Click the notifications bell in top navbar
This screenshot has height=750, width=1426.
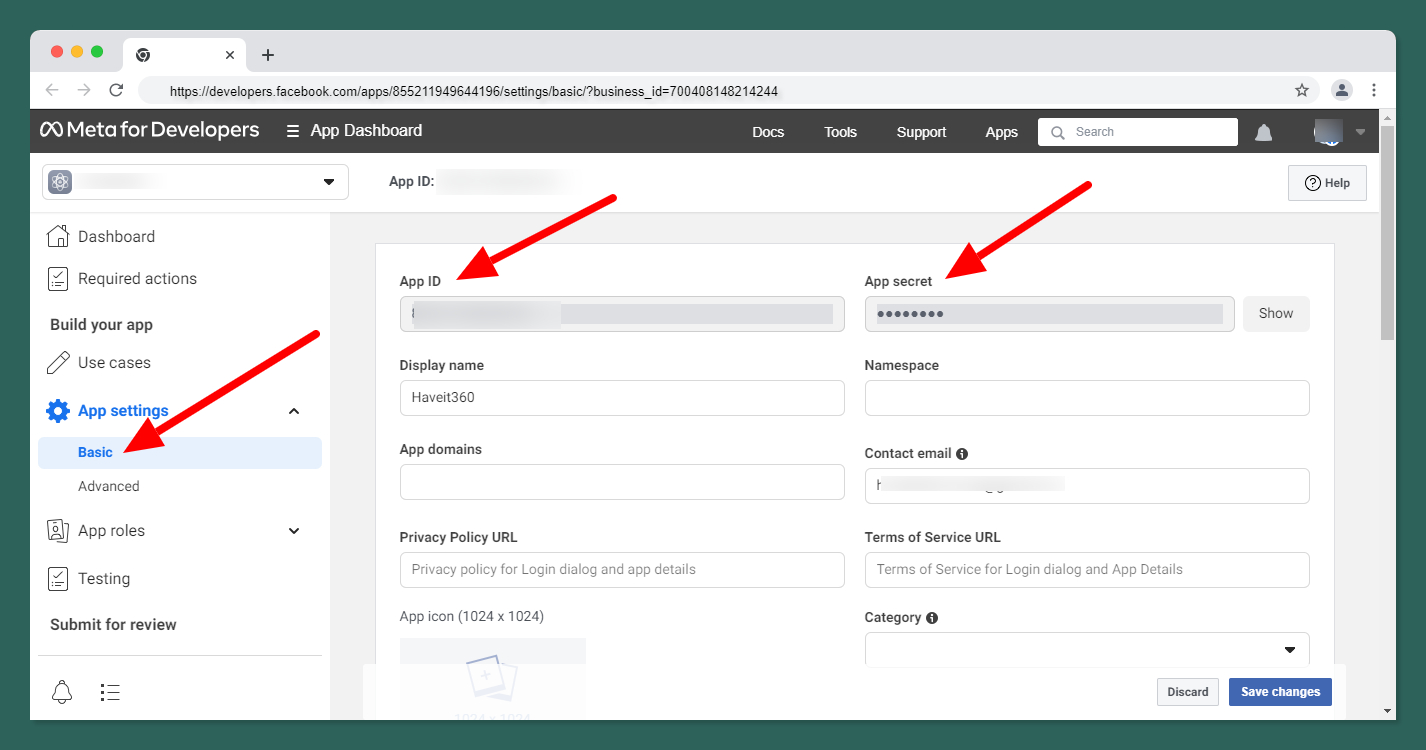pos(1264,132)
